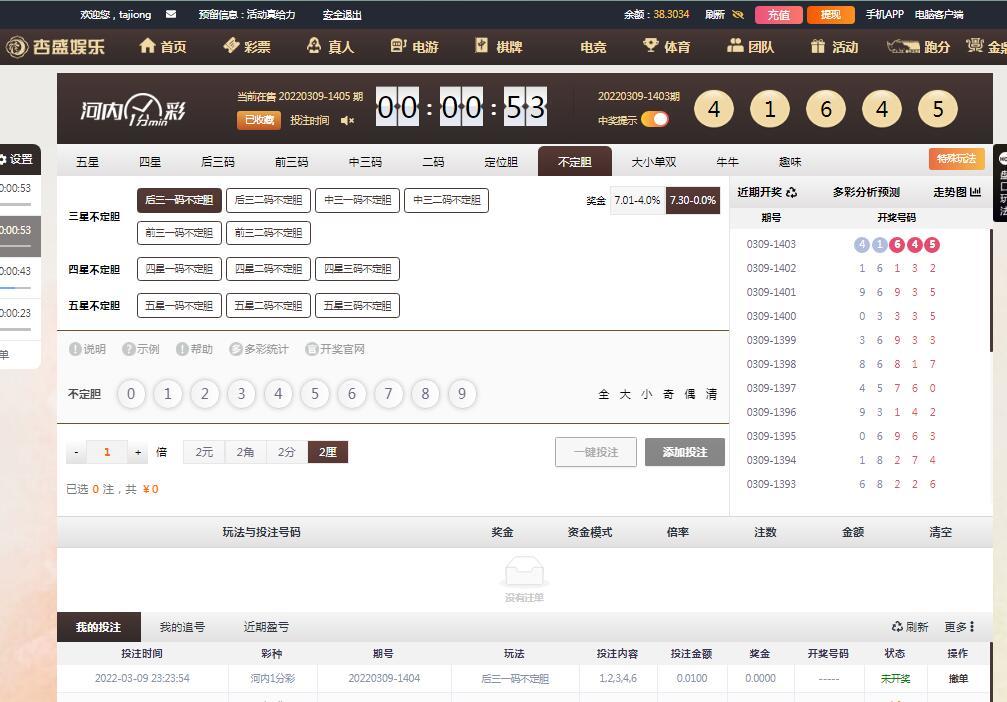Click the refresh icon beside 近期开奖
This screenshot has height=702, width=1007.
pos(793,191)
